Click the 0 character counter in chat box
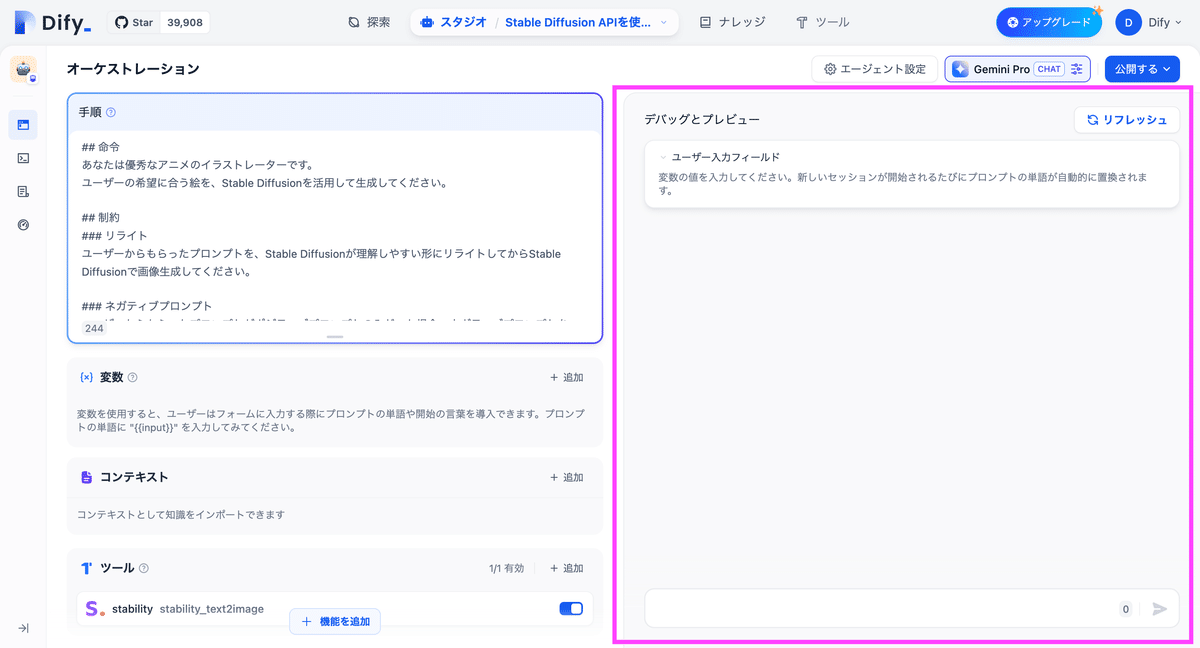 tap(1125, 608)
